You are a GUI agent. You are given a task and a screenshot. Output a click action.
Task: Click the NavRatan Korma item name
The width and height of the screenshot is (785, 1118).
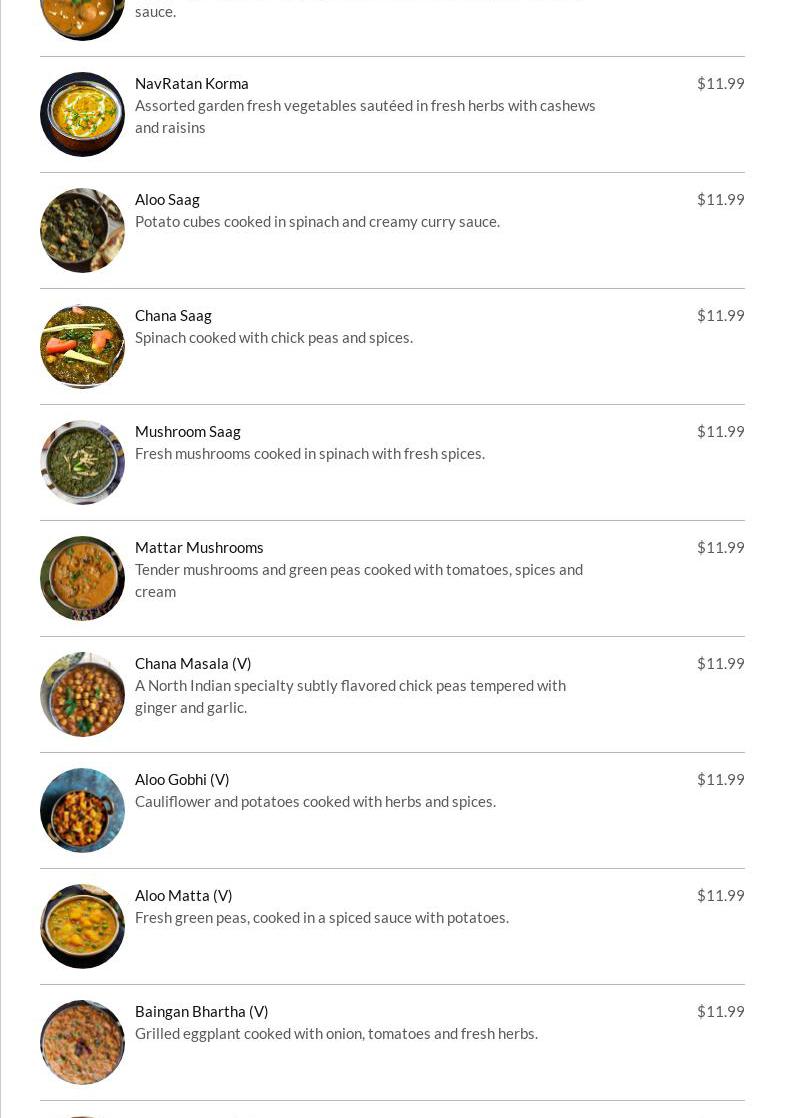coord(192,83)
